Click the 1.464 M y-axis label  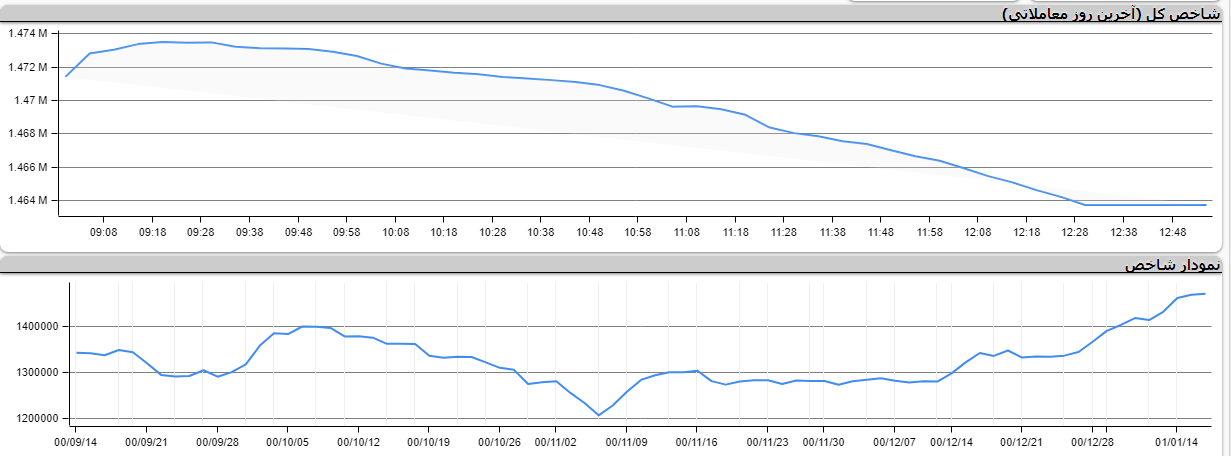pyautogui.click(x=28, y=200)
